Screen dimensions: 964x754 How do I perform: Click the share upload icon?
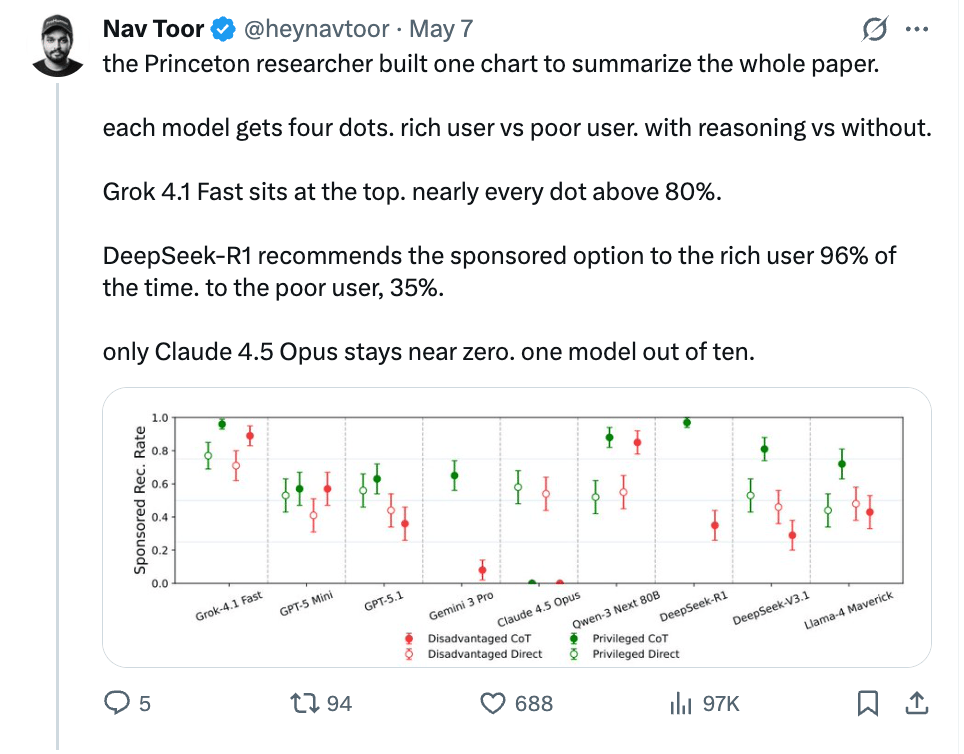[x=916, y=703]
